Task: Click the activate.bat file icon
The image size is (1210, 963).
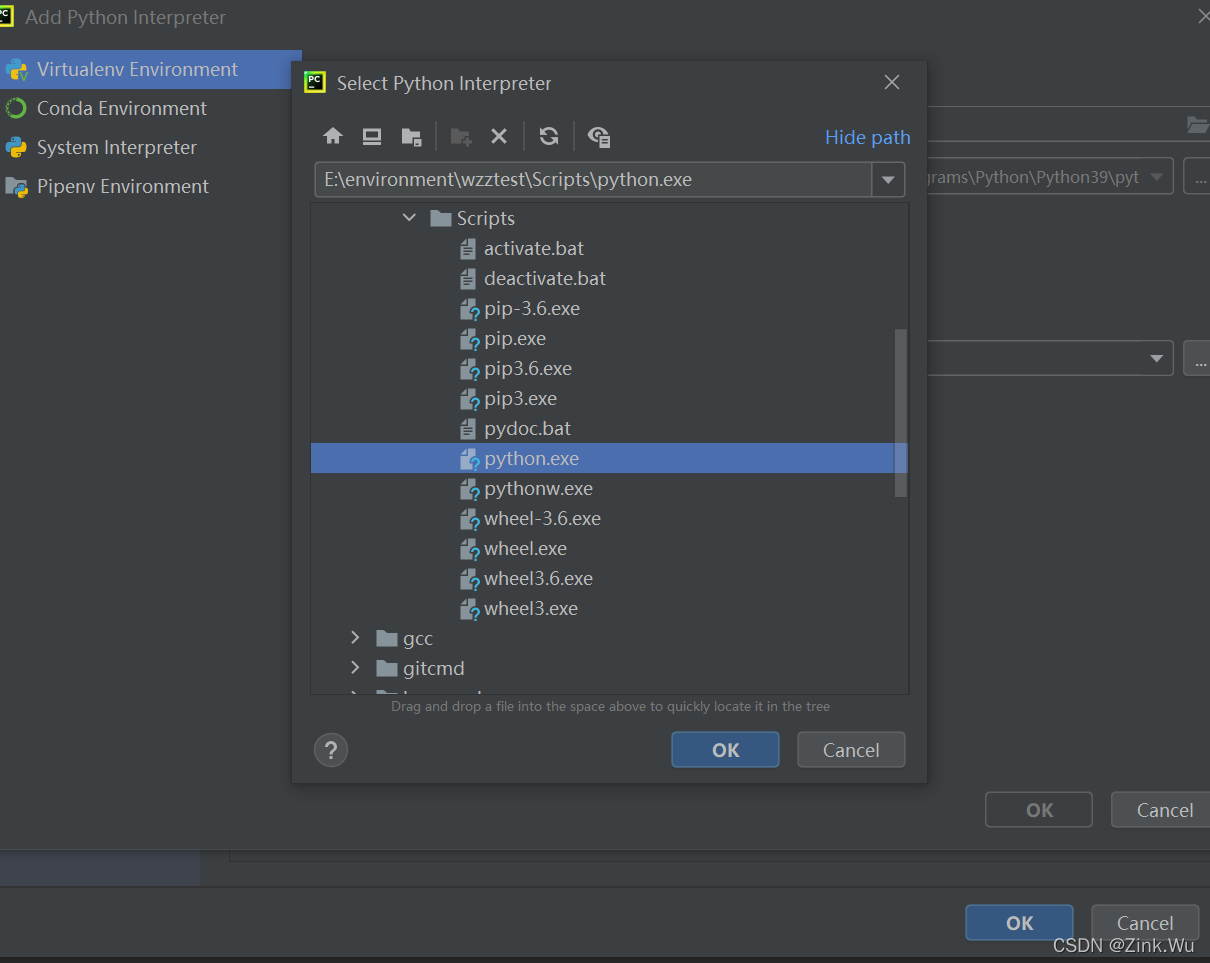Action: [468, 248]
